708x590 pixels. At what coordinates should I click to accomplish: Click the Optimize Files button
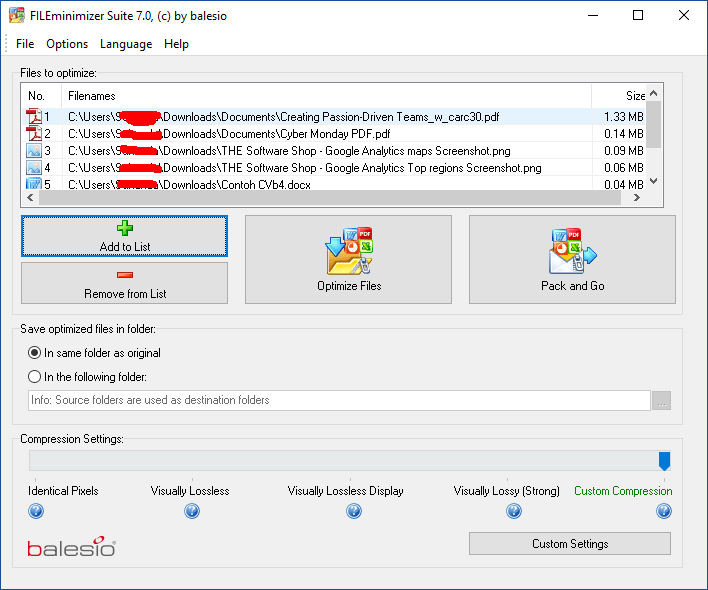coord(348,260)
